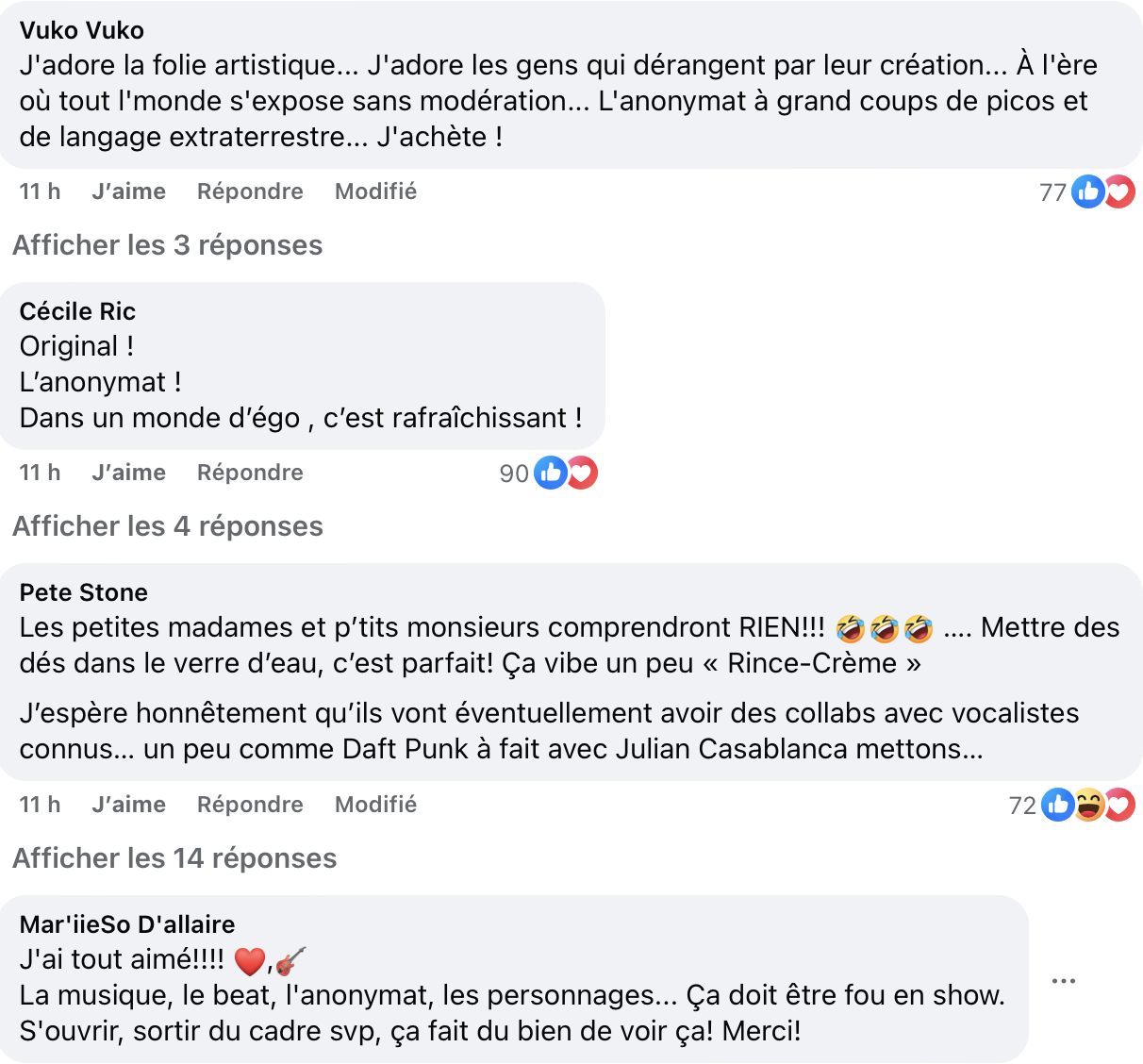
Task: Click Répondre under Pete Stone's comment
Action: (x=249, y=805)
